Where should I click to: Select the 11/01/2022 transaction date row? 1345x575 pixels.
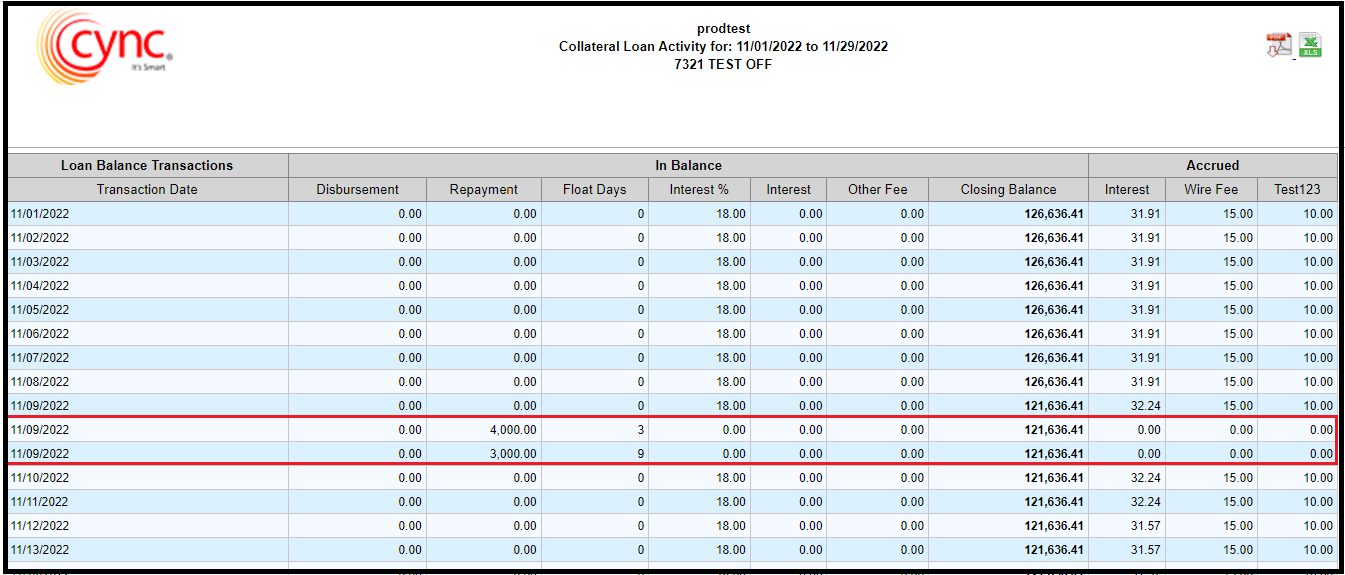point(40,214)
